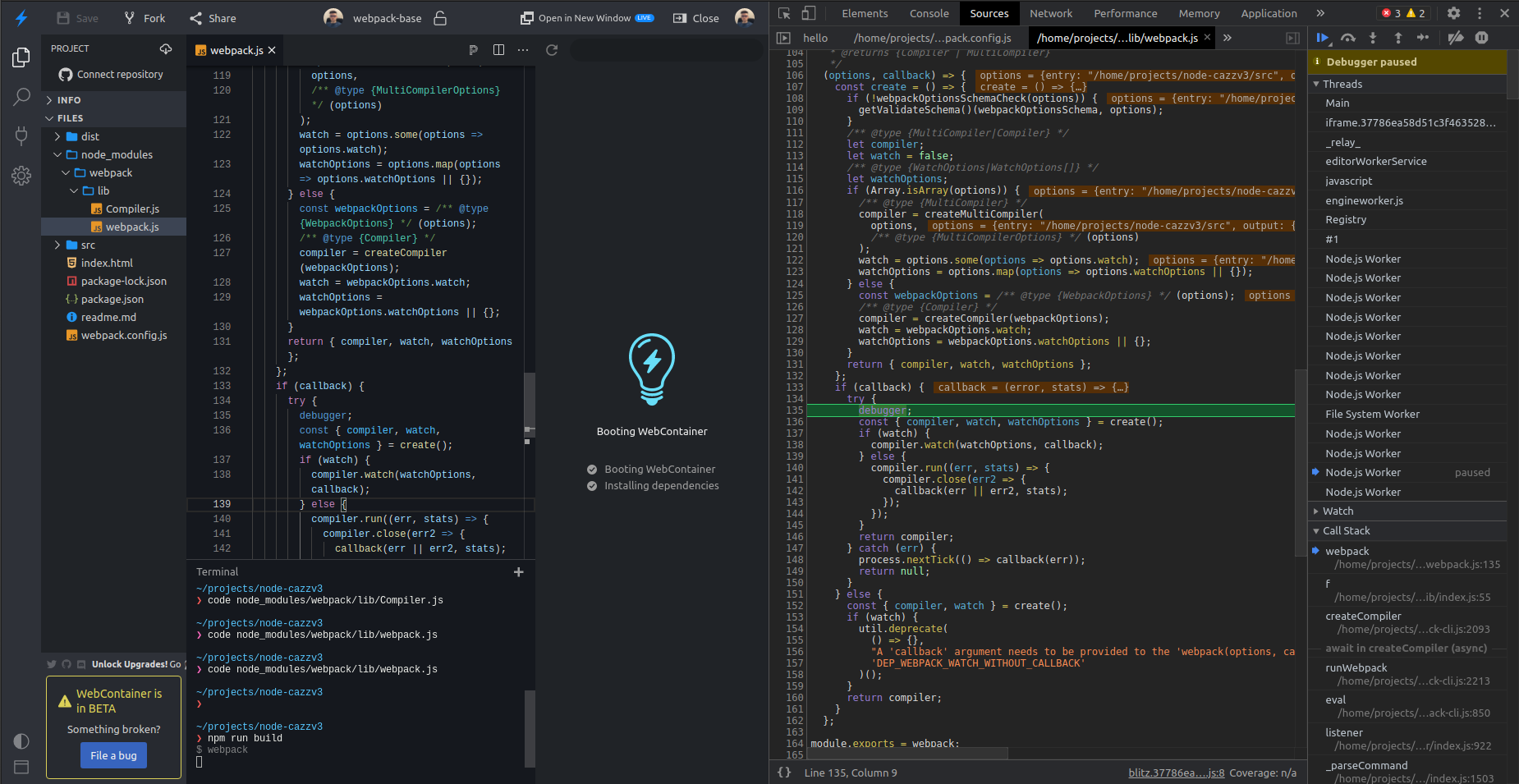This screenshot has width=1519, height=784.
Task: Toggle the device emulation toolbar
Action: [x=808, y=13]
